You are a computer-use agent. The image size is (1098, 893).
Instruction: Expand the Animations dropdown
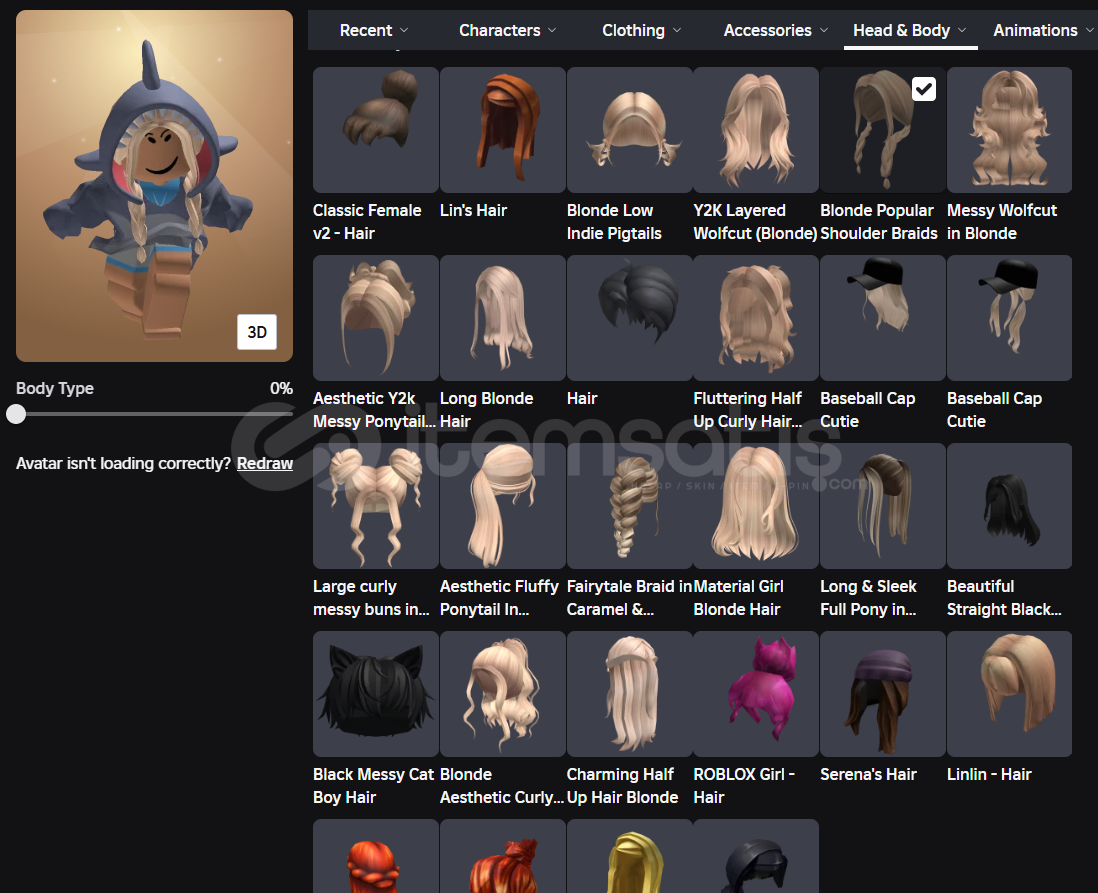click(x=1043, y=30)
